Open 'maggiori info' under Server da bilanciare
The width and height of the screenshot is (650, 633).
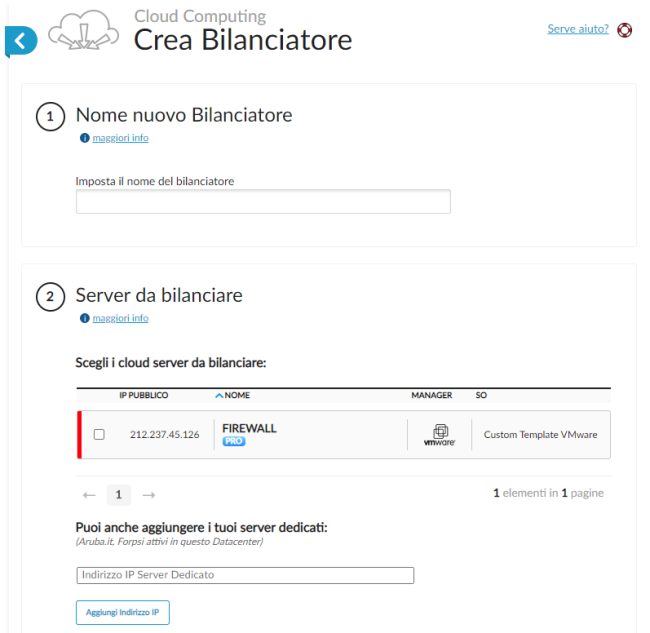(120, 318)
